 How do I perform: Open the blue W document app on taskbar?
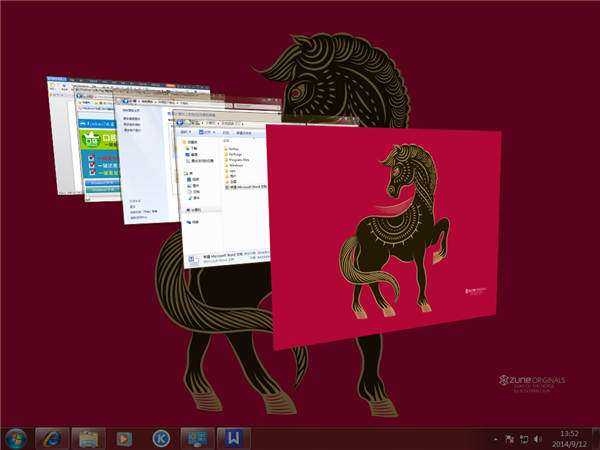click(x=232, y=437)
